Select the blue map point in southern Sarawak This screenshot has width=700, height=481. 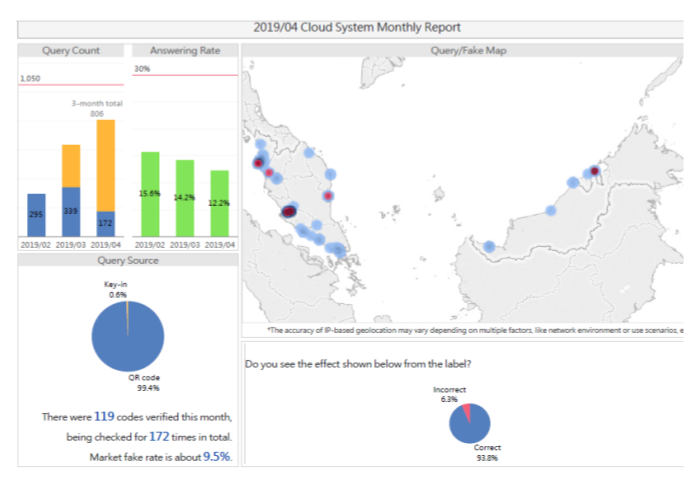[489, 247]
